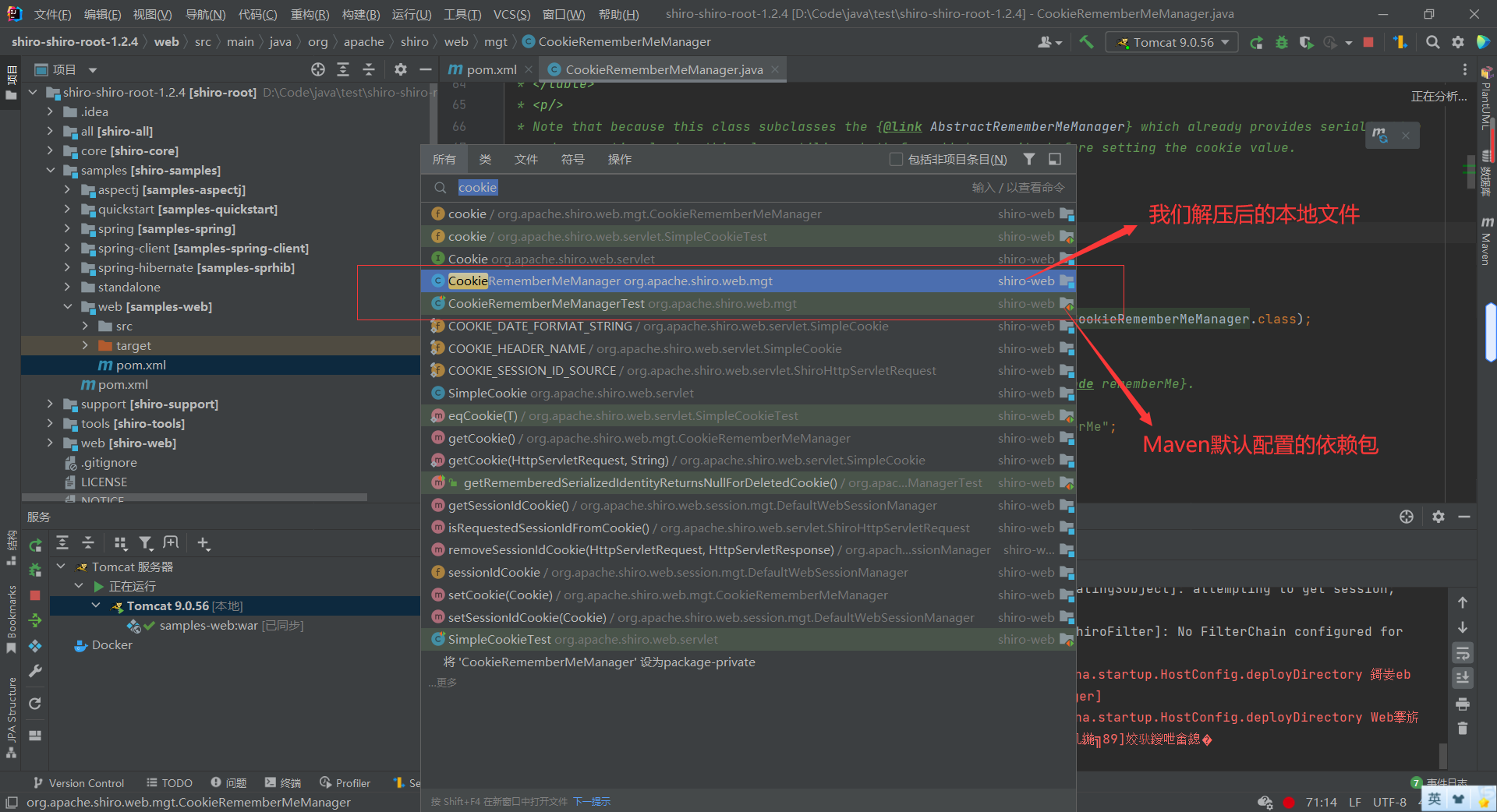Open the 终端 terminal tool window
This screenshot has height=812, width=1497.
(283, 782)
